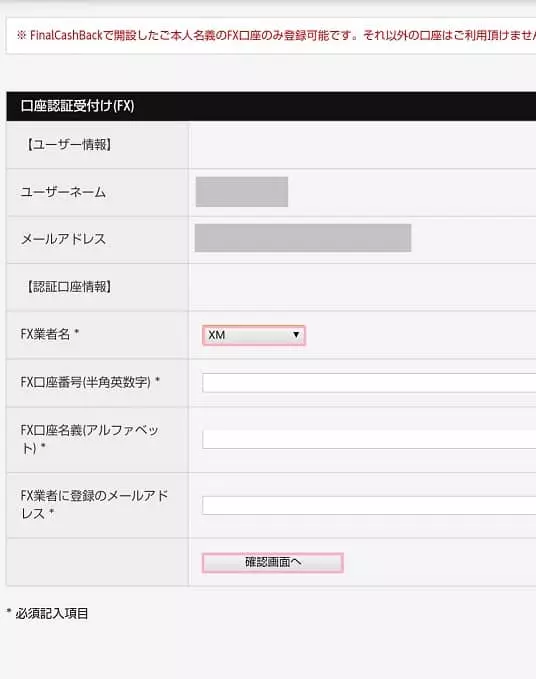Click the FX業者名 field label
The width and height of the screenshot is (536, 679).
point(49,334)
